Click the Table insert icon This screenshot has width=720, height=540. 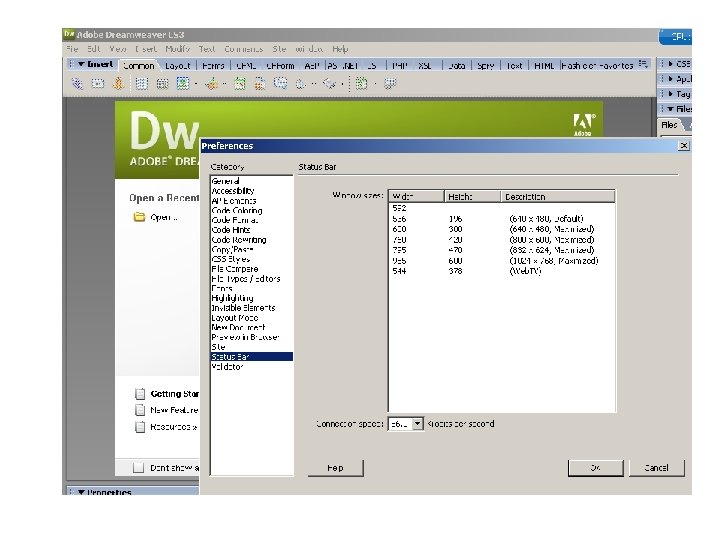point(141,84)
